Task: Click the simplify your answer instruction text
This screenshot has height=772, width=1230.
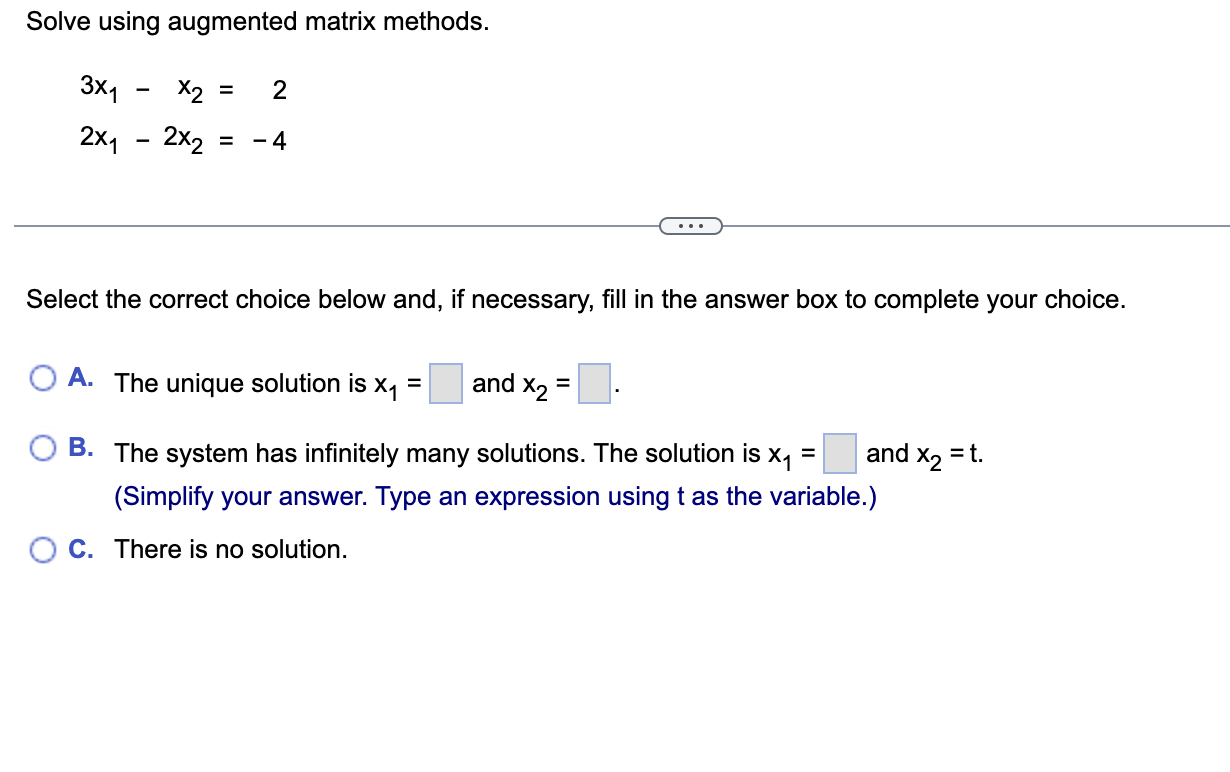Action: pyautogui.click(x=495, y=496)
